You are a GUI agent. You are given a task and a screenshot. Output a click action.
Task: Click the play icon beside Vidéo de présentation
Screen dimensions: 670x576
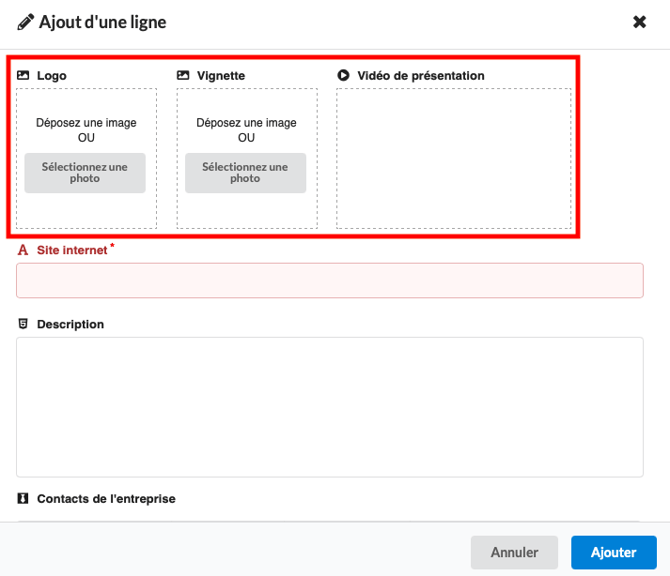[343, 75]
